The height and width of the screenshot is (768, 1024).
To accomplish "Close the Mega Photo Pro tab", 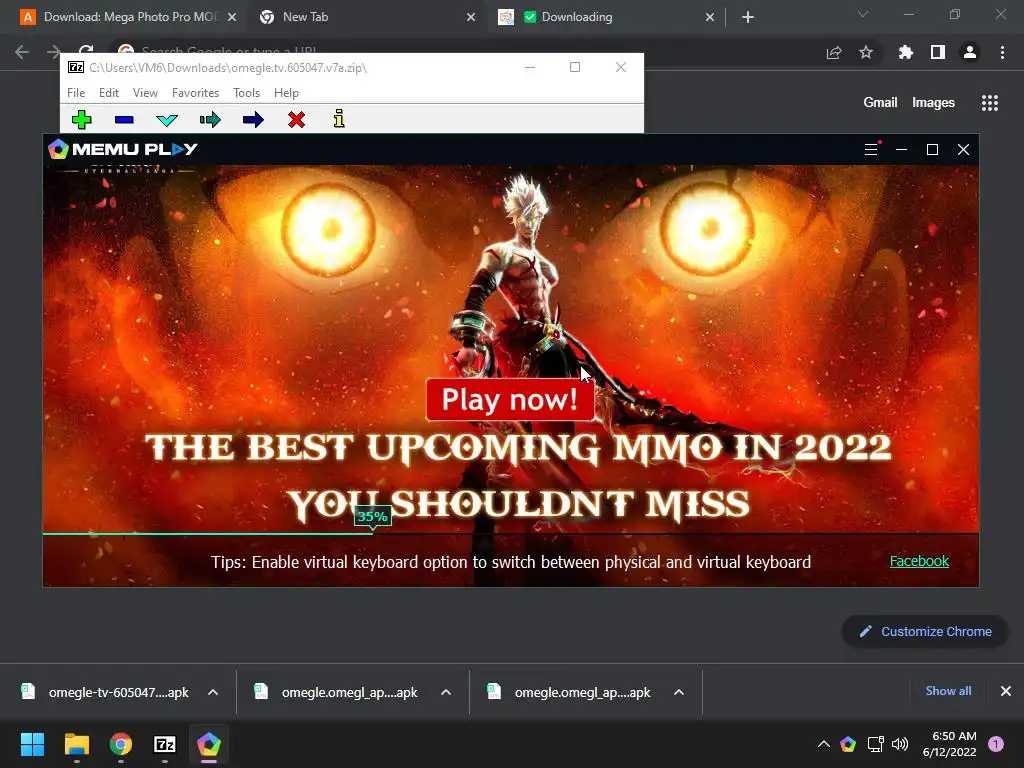I will click(232, 17).
